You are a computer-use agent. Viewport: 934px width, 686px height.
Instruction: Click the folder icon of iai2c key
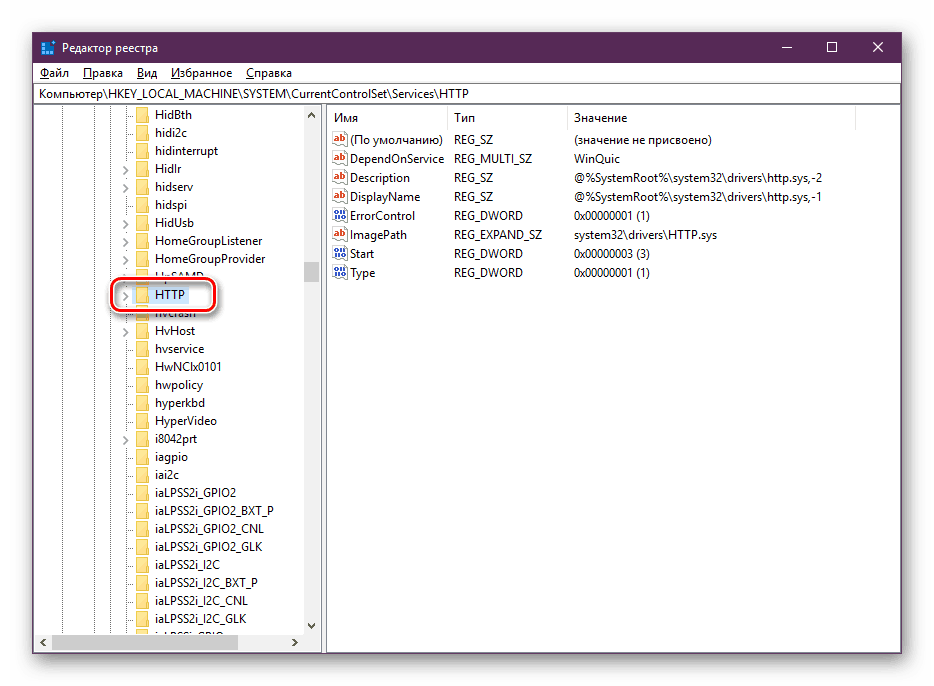[x=142, y=475]
